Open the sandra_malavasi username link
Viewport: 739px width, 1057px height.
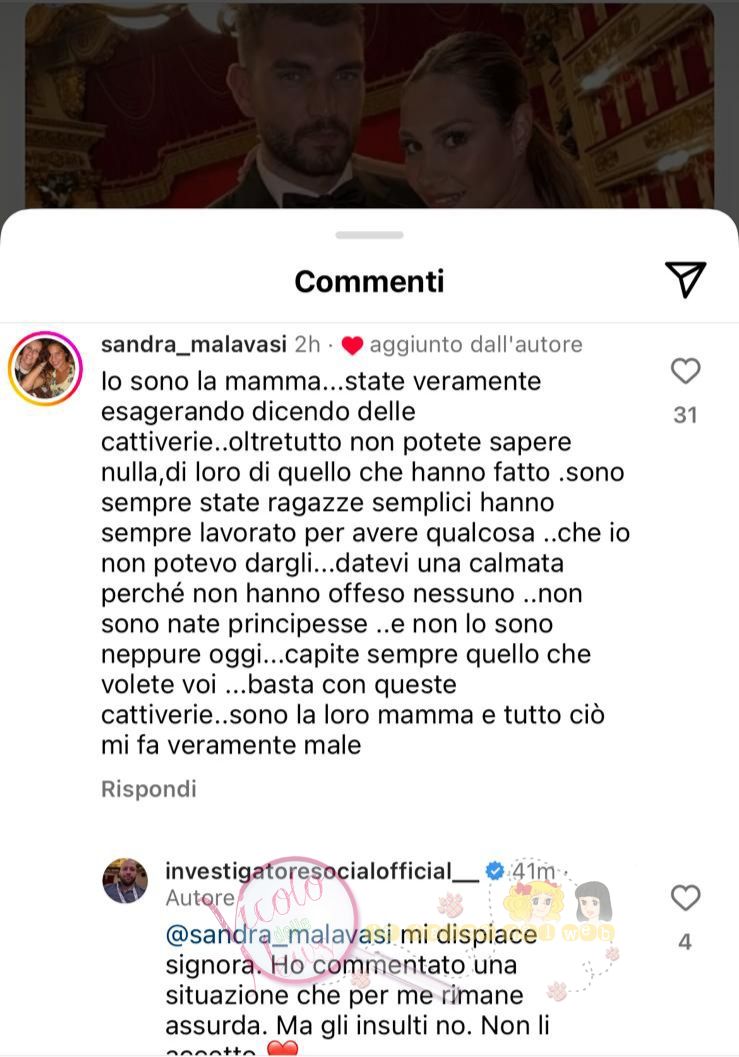coord(194,344)
